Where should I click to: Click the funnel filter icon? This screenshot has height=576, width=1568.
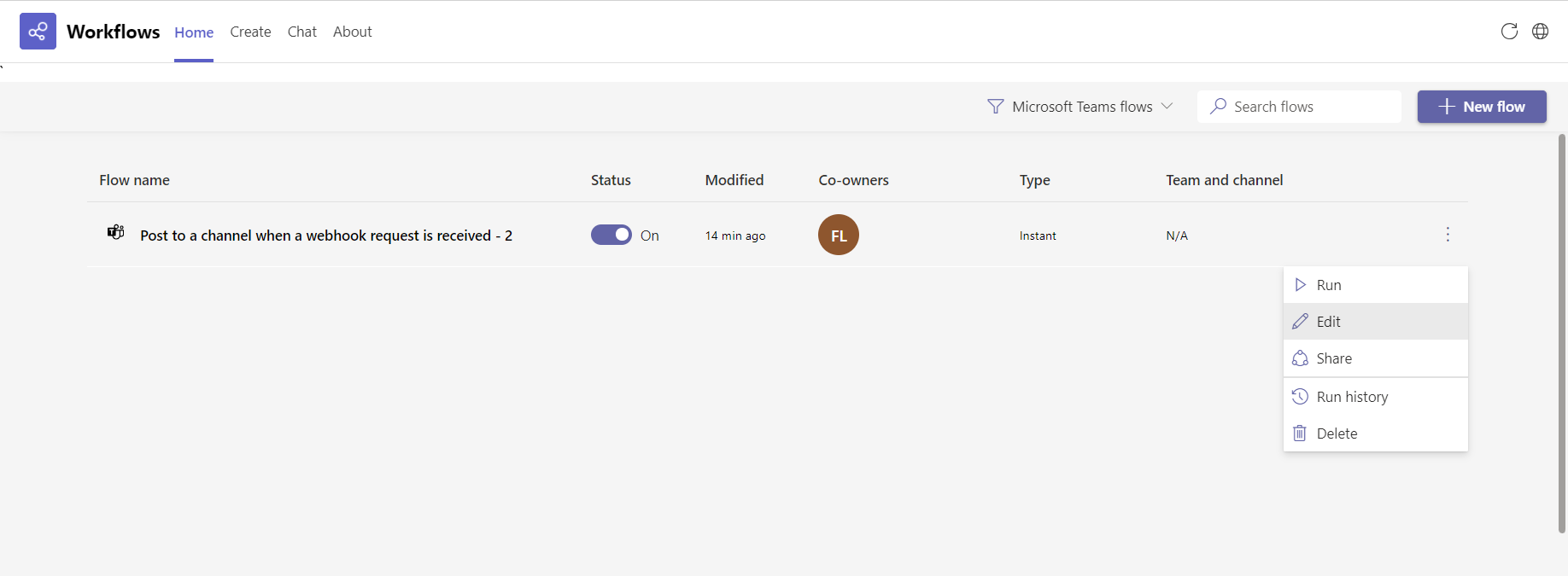[995, 107]
